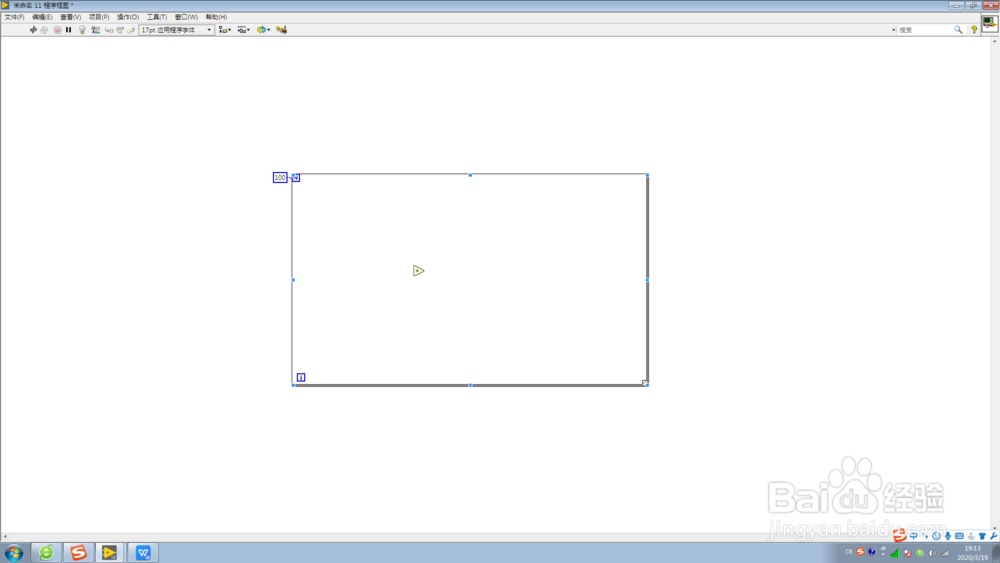This screenshot has height=563, width=1000.
Task: Open the Sogou toolbox wrench icon
Action: pos(994,536)
